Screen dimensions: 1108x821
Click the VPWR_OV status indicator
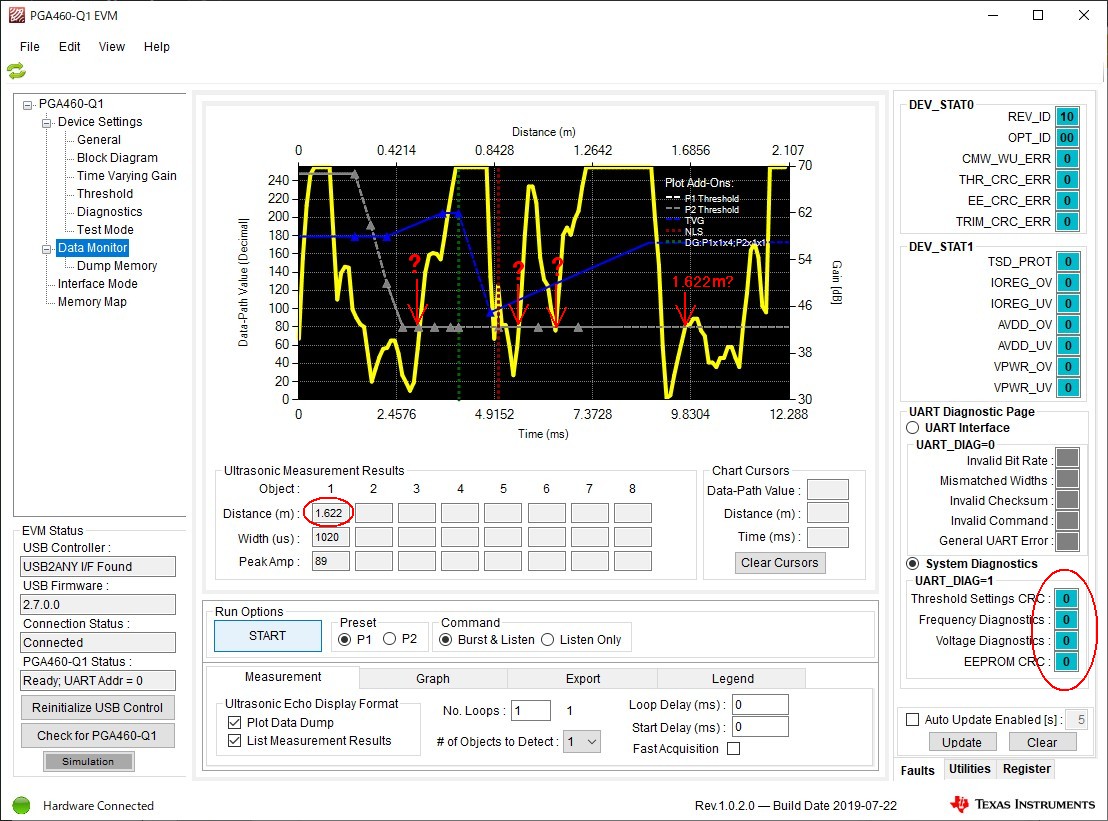(x=1068, y=367)
